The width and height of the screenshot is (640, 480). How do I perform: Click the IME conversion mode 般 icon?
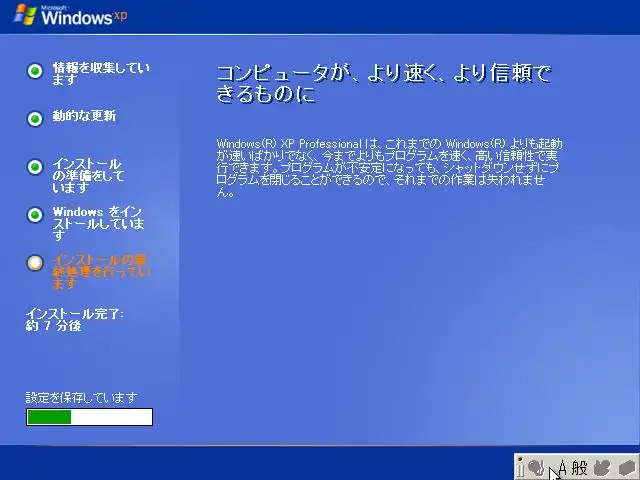click(580, 468)
